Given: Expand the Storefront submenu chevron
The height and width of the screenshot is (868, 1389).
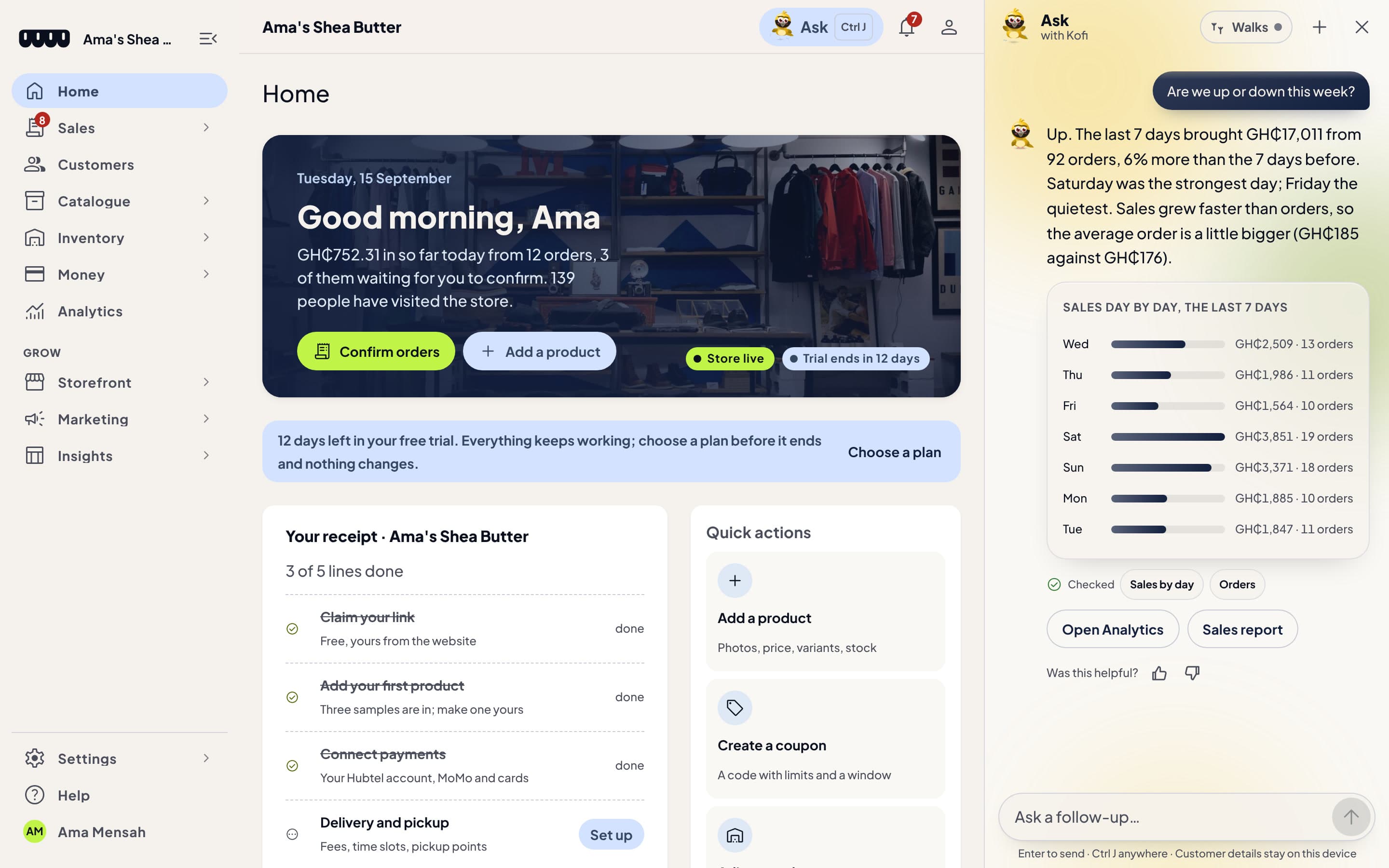Looking at the screenshot, I should click(x=206, y=382).
